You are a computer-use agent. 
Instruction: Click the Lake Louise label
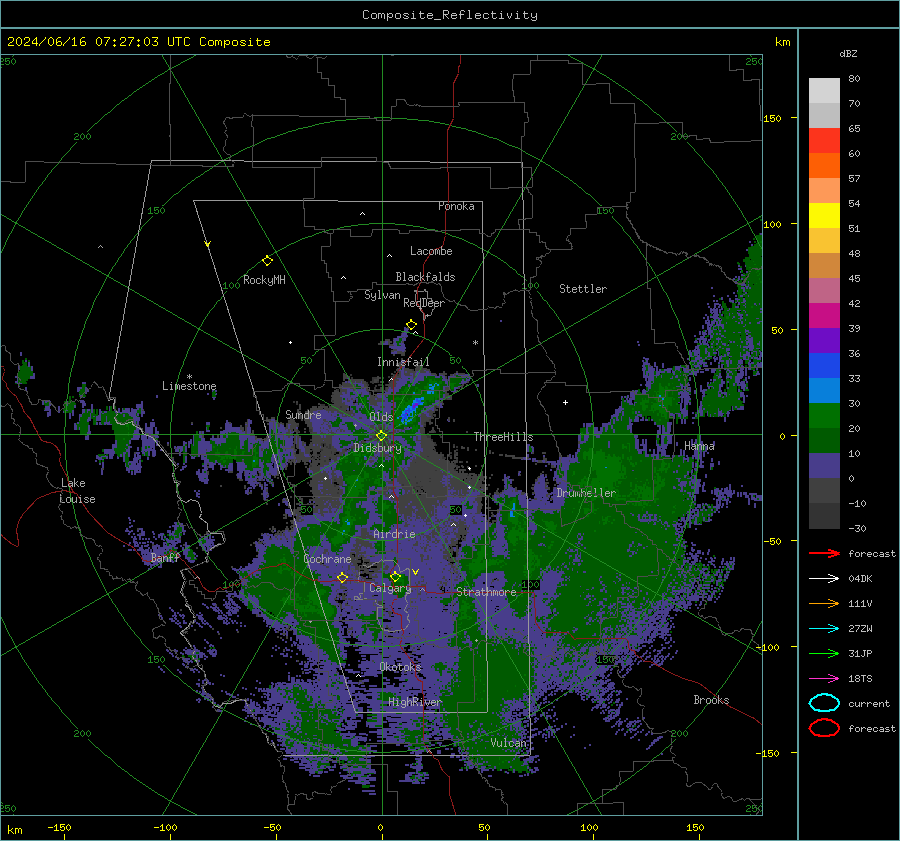(x=77, y=491)
